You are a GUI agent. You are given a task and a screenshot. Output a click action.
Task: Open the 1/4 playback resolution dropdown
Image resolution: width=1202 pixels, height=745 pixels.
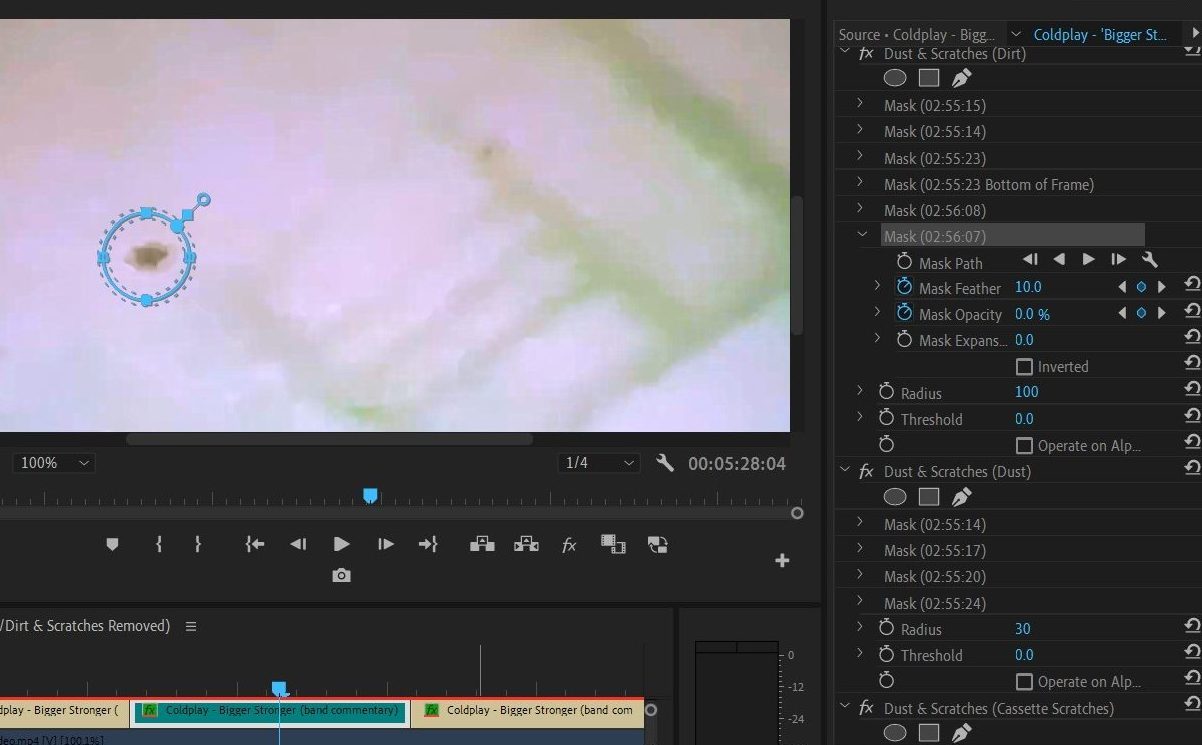598,463
